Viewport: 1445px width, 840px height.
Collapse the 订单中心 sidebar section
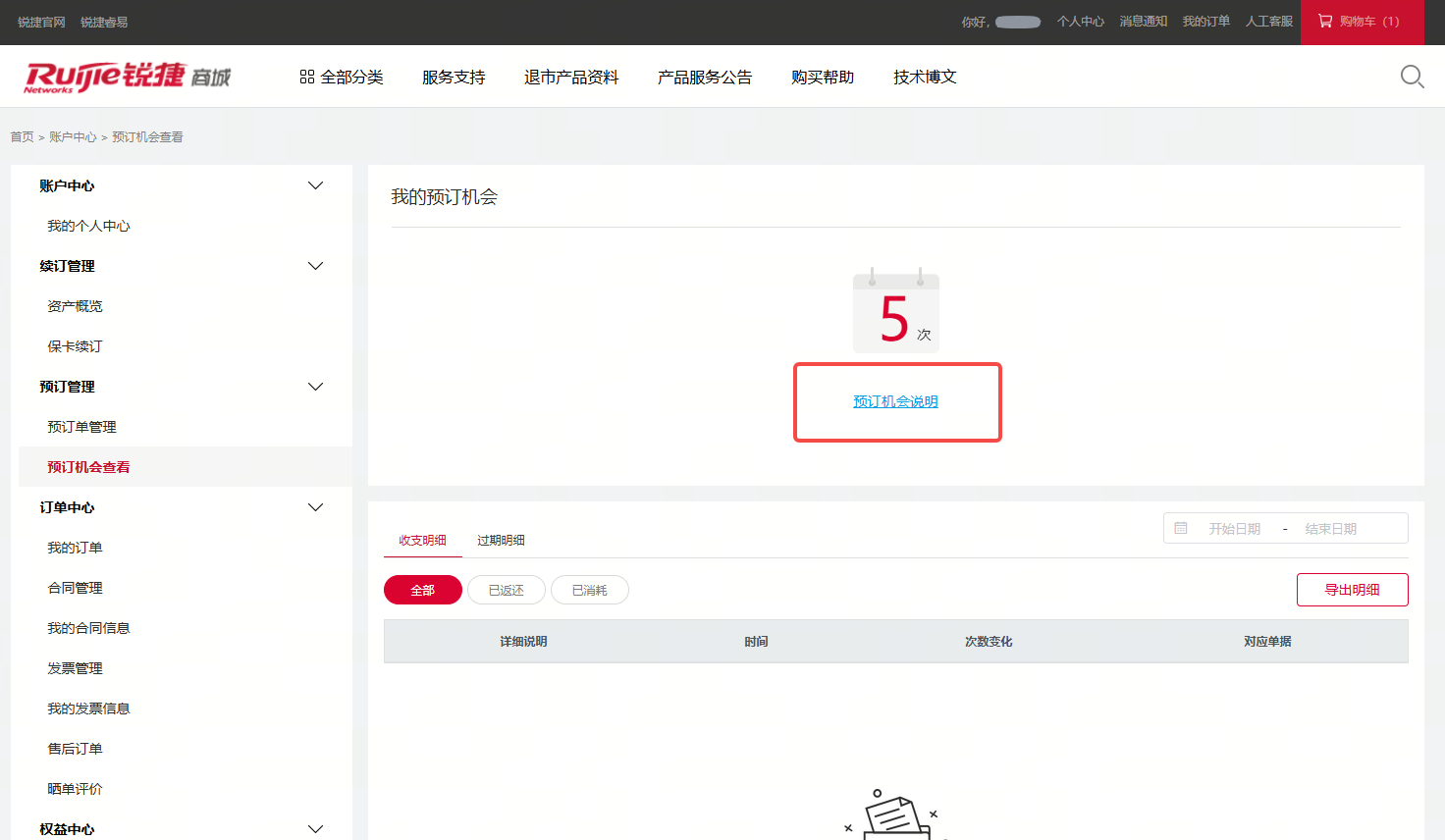coord(315,507)
